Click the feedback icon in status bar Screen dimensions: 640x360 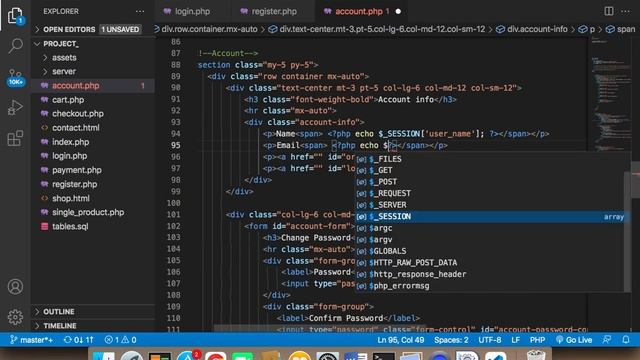tap(607, 340)
